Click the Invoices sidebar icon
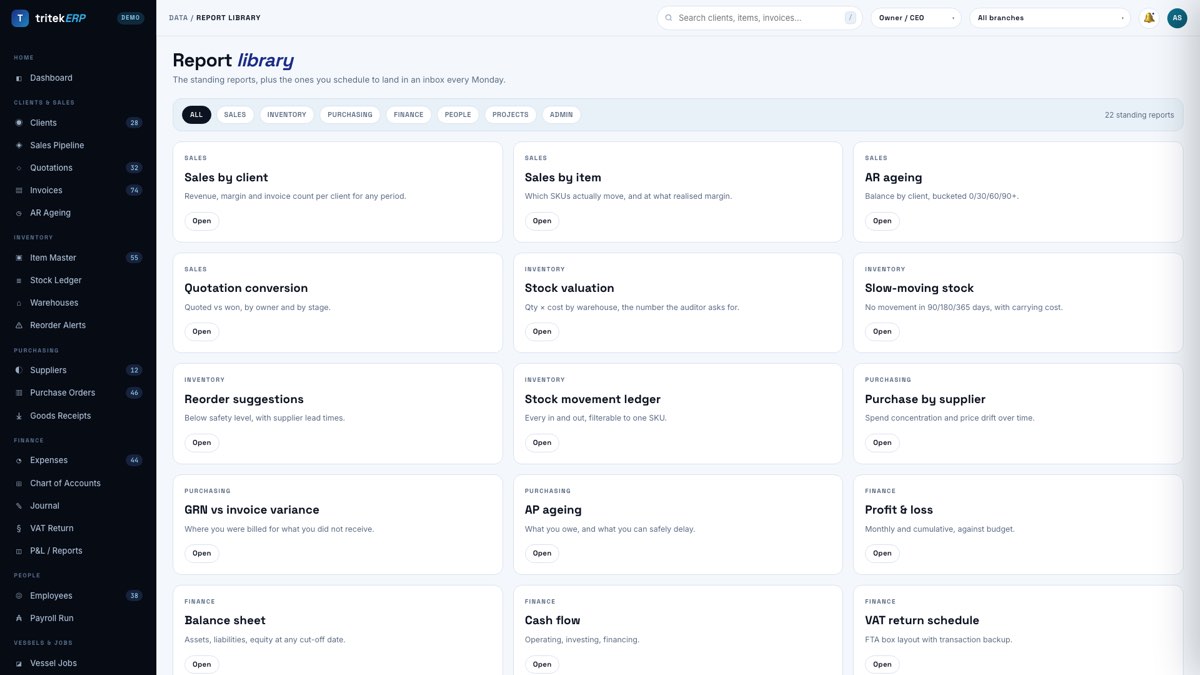 point(19,190)
